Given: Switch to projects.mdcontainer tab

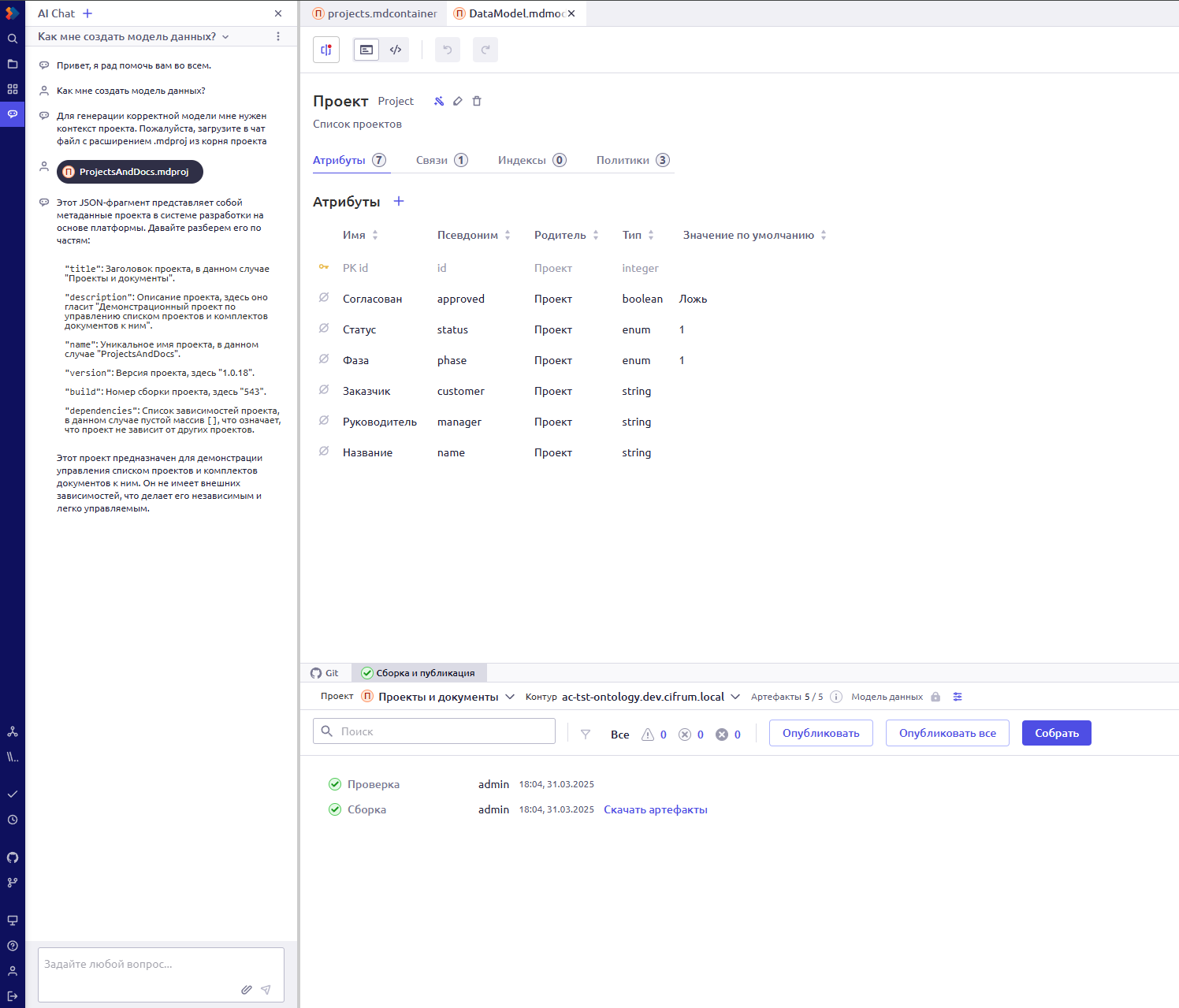Looking at the screenshot, I should coord(375,13).
